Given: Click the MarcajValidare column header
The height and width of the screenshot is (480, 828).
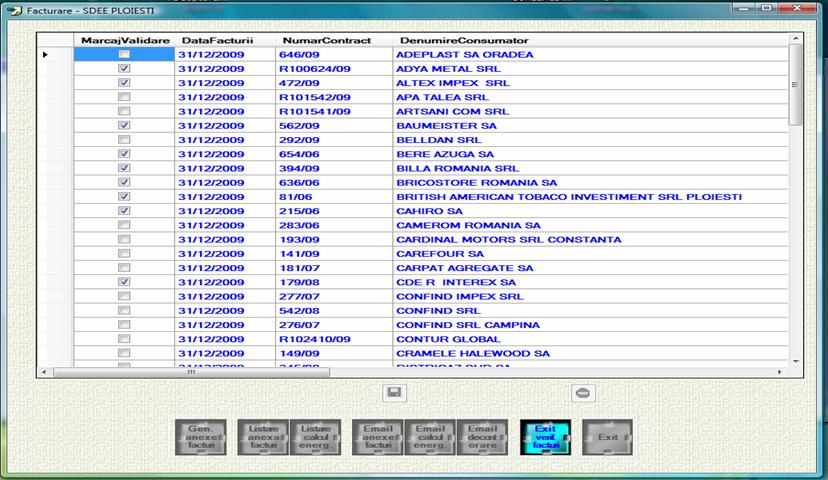Looking at the screenshot, I should (124, 40).
